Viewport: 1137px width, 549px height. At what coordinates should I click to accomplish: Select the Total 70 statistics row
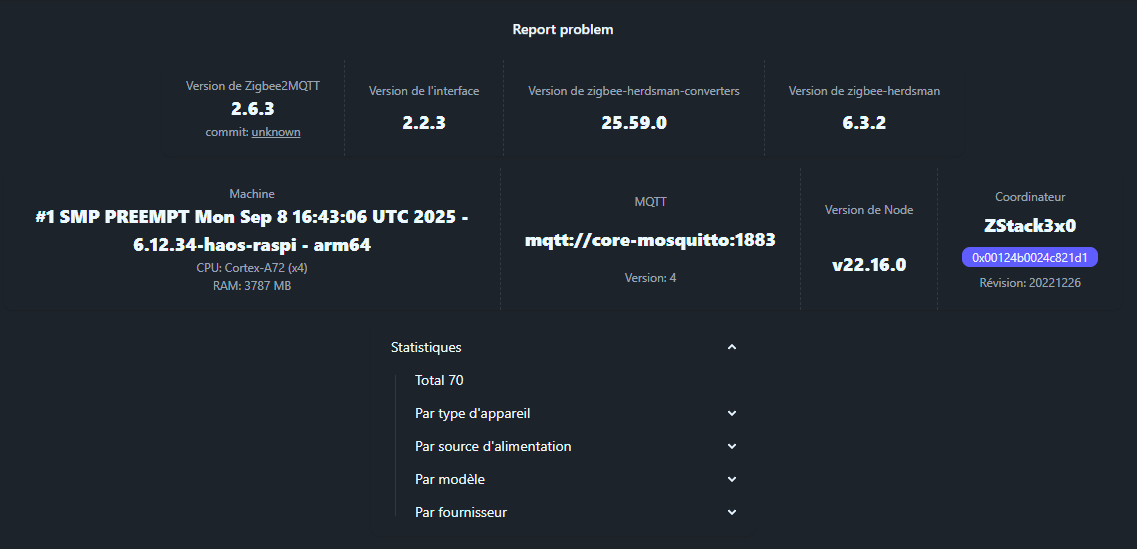439,380
